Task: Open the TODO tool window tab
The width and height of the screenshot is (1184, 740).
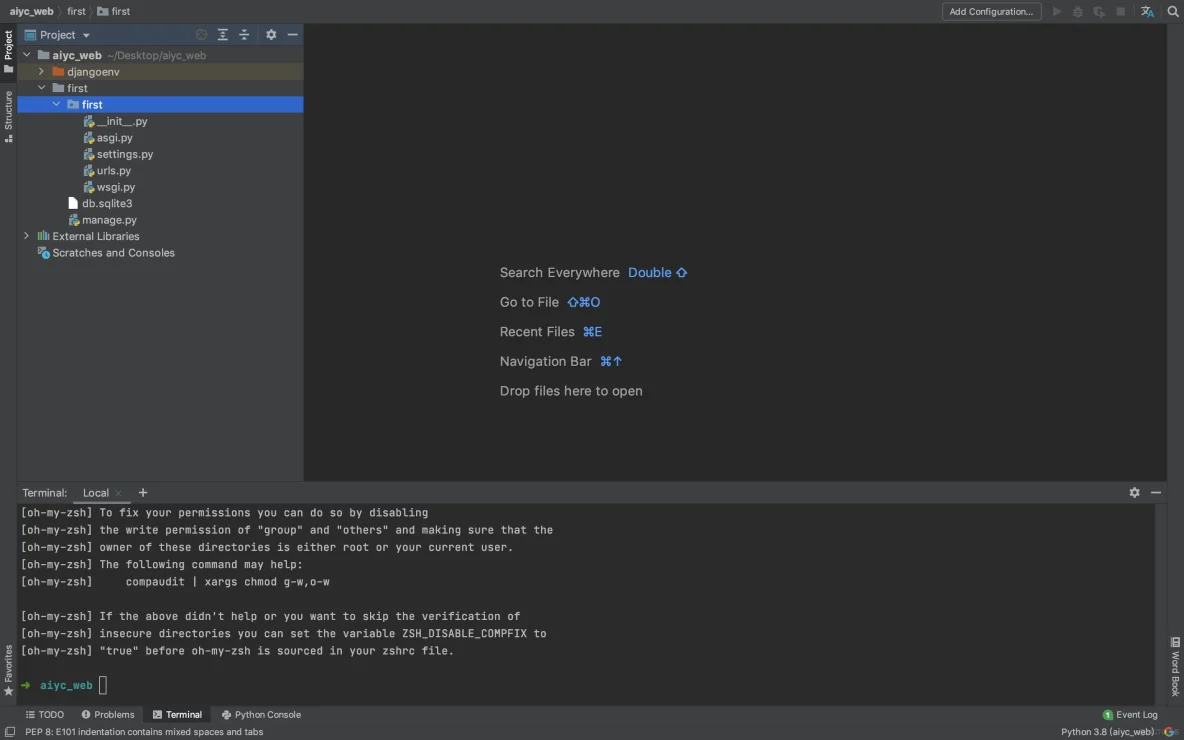Action: (x=45, y=714)
